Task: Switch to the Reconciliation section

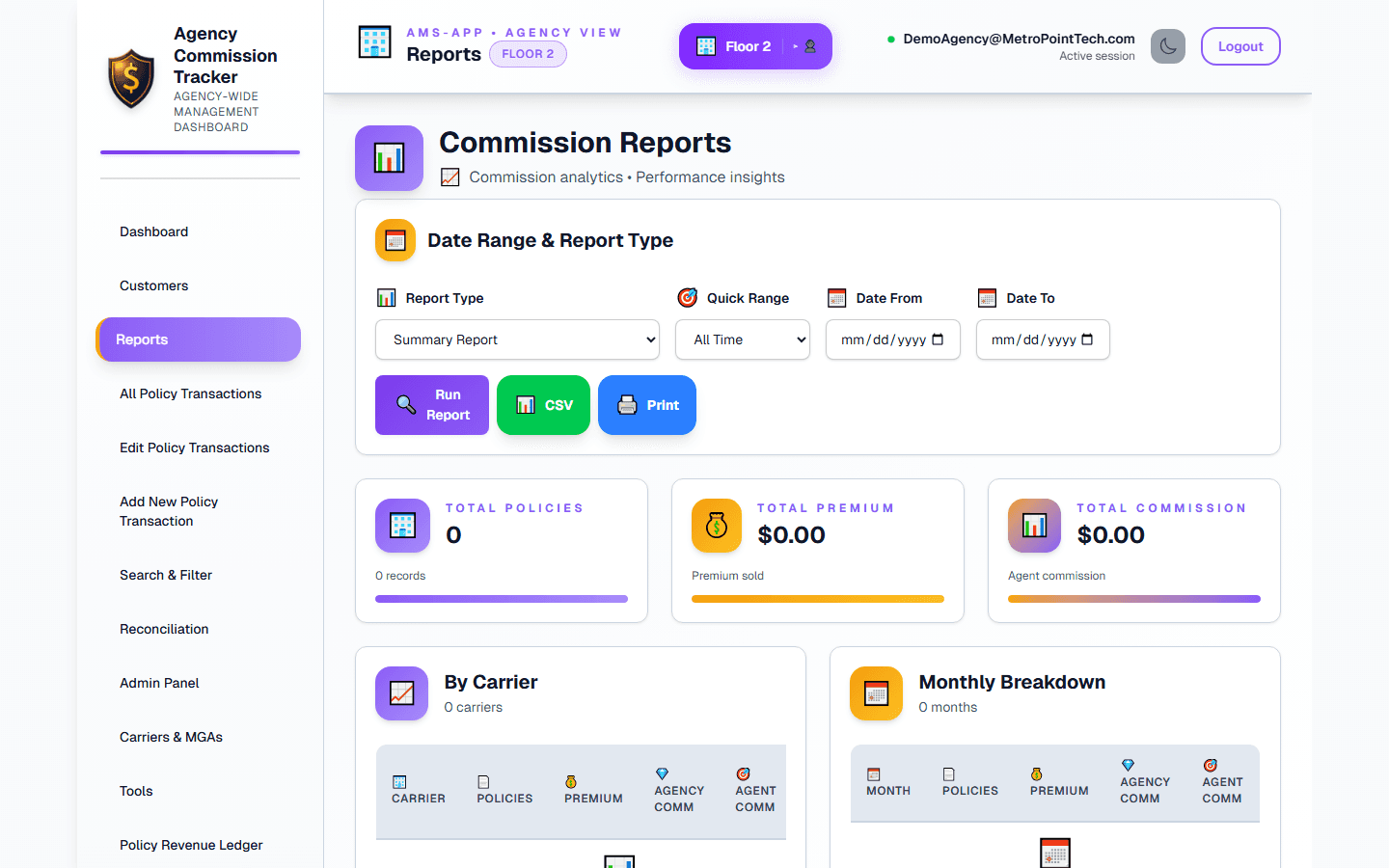Action: (164, 629)
